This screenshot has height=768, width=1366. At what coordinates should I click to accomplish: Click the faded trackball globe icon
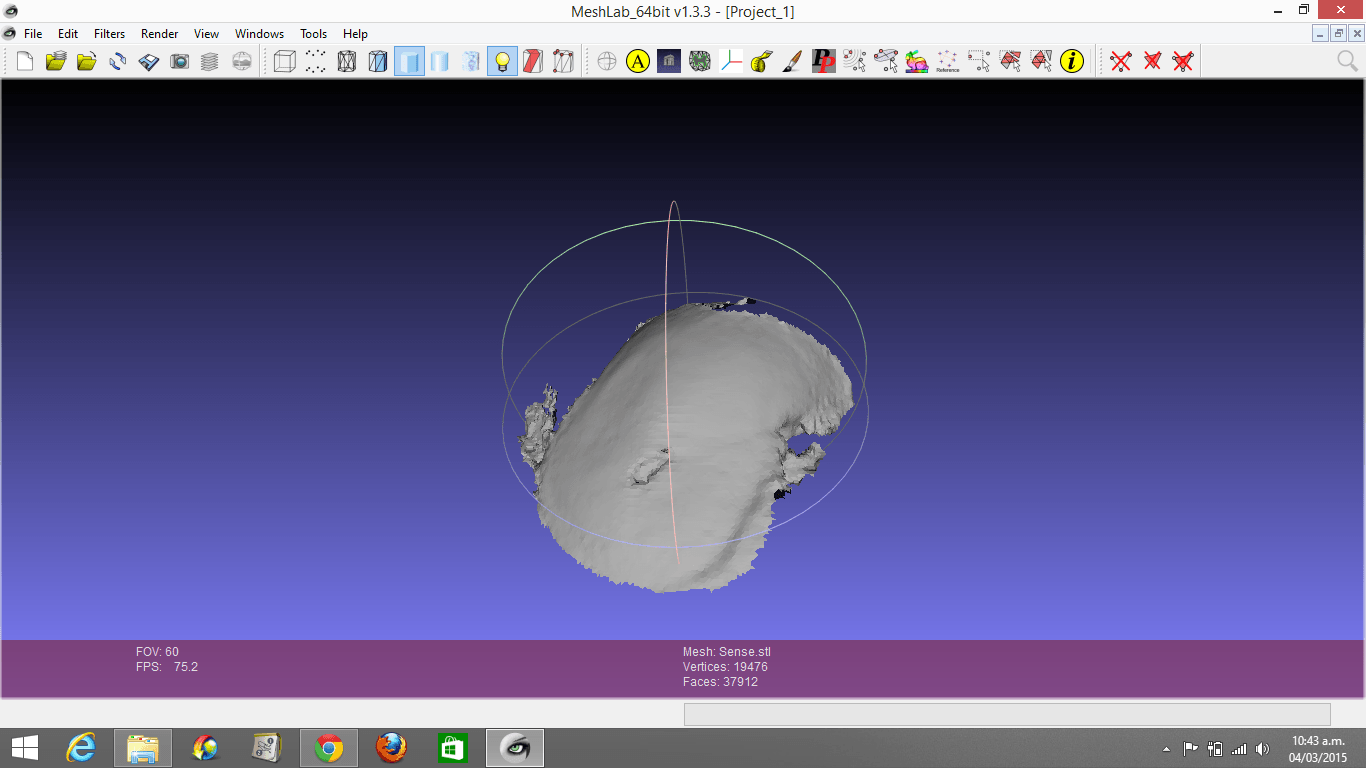(607, 62)
